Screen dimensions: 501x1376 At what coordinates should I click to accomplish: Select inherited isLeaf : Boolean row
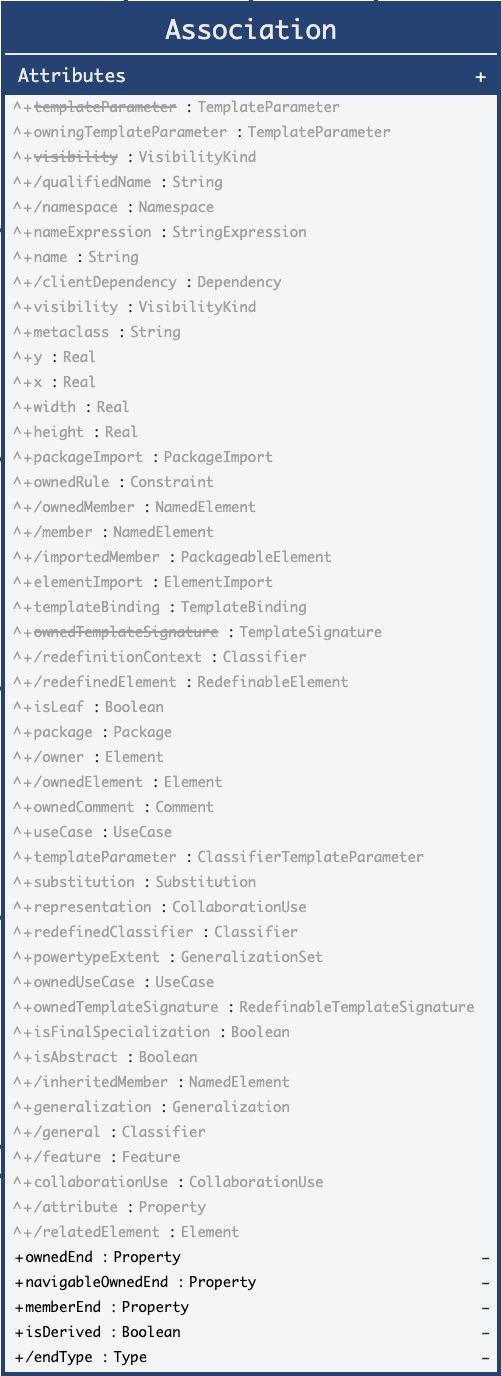[x=88, y=707]
